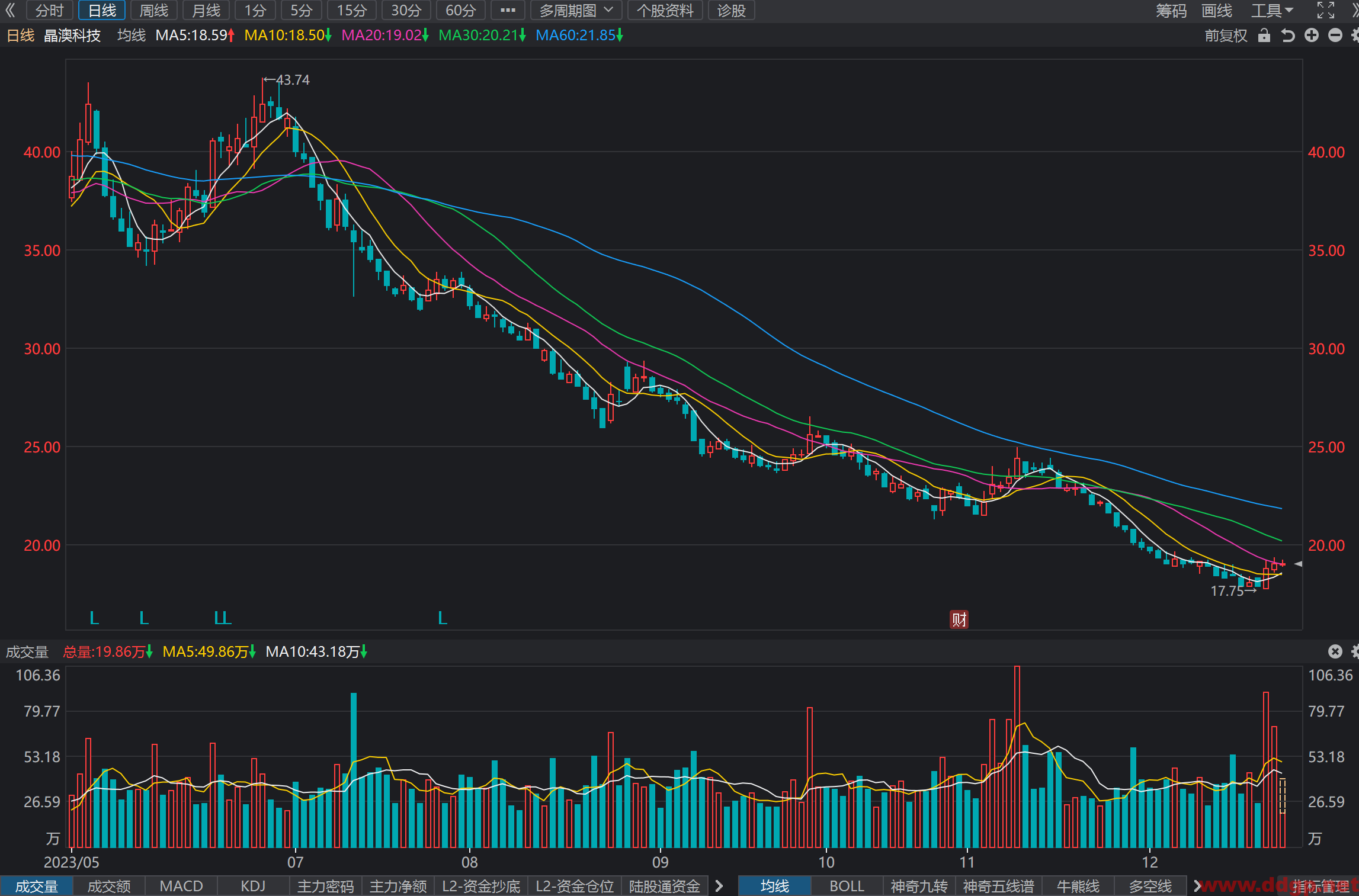Viewport: 1359px width, 896px height.
Task: Zoom out with the minus icon
Action: (x=1335, y=36)
